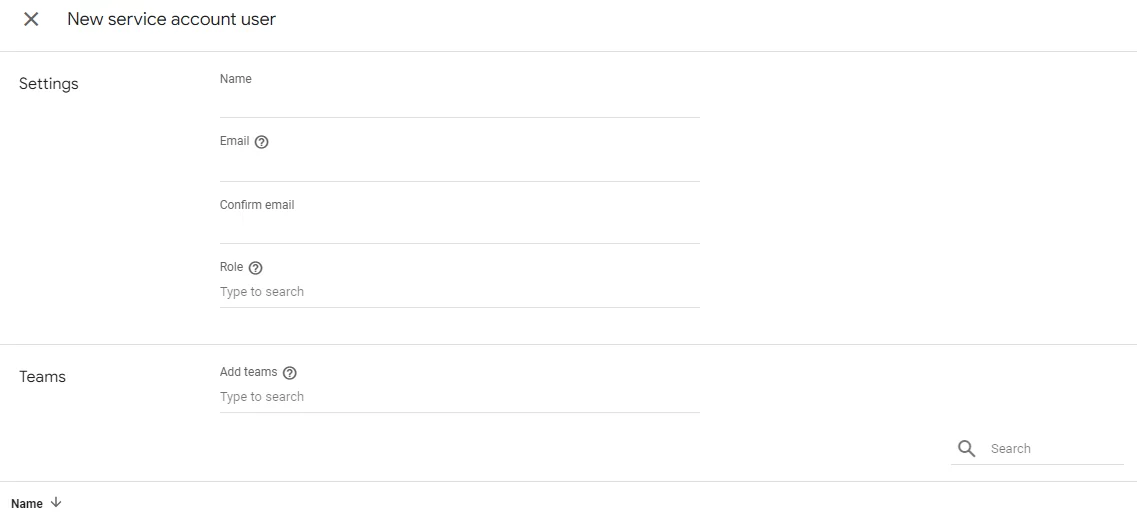Select the Confirm email field
This screenshot has height=520, width=1137.
[460, 231]
